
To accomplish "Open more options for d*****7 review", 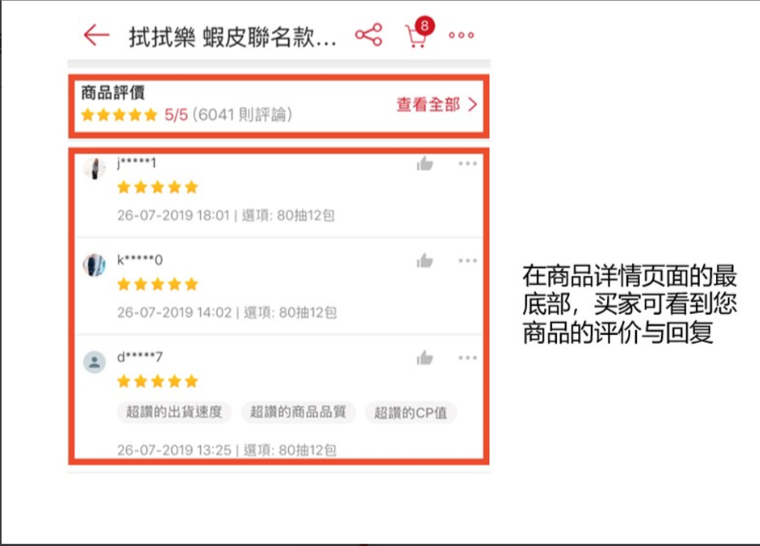I will (x=468, y=357).
